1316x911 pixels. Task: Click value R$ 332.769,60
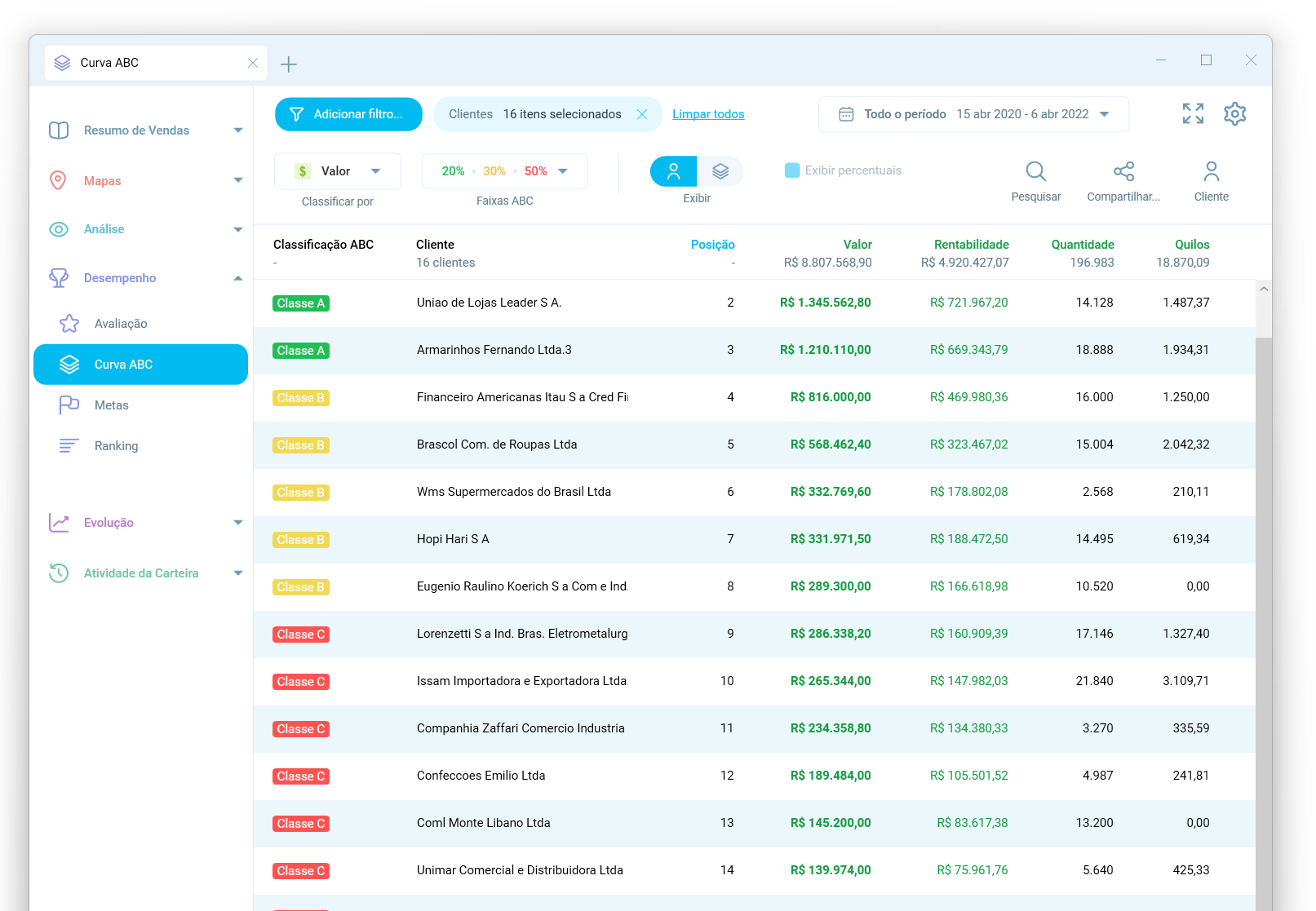coord(831,492)
